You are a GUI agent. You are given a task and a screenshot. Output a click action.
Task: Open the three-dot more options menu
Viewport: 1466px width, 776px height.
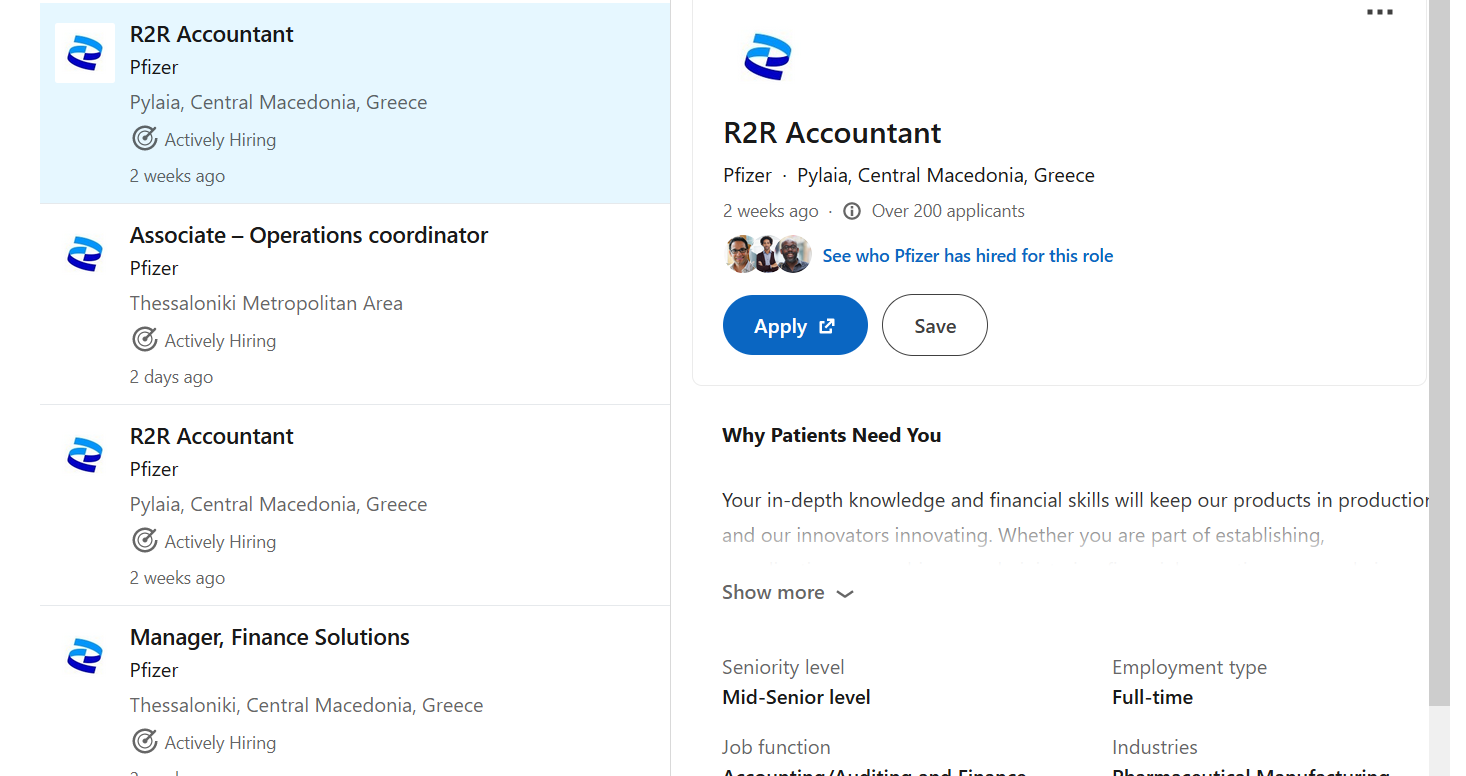[x=1379, y=12]
